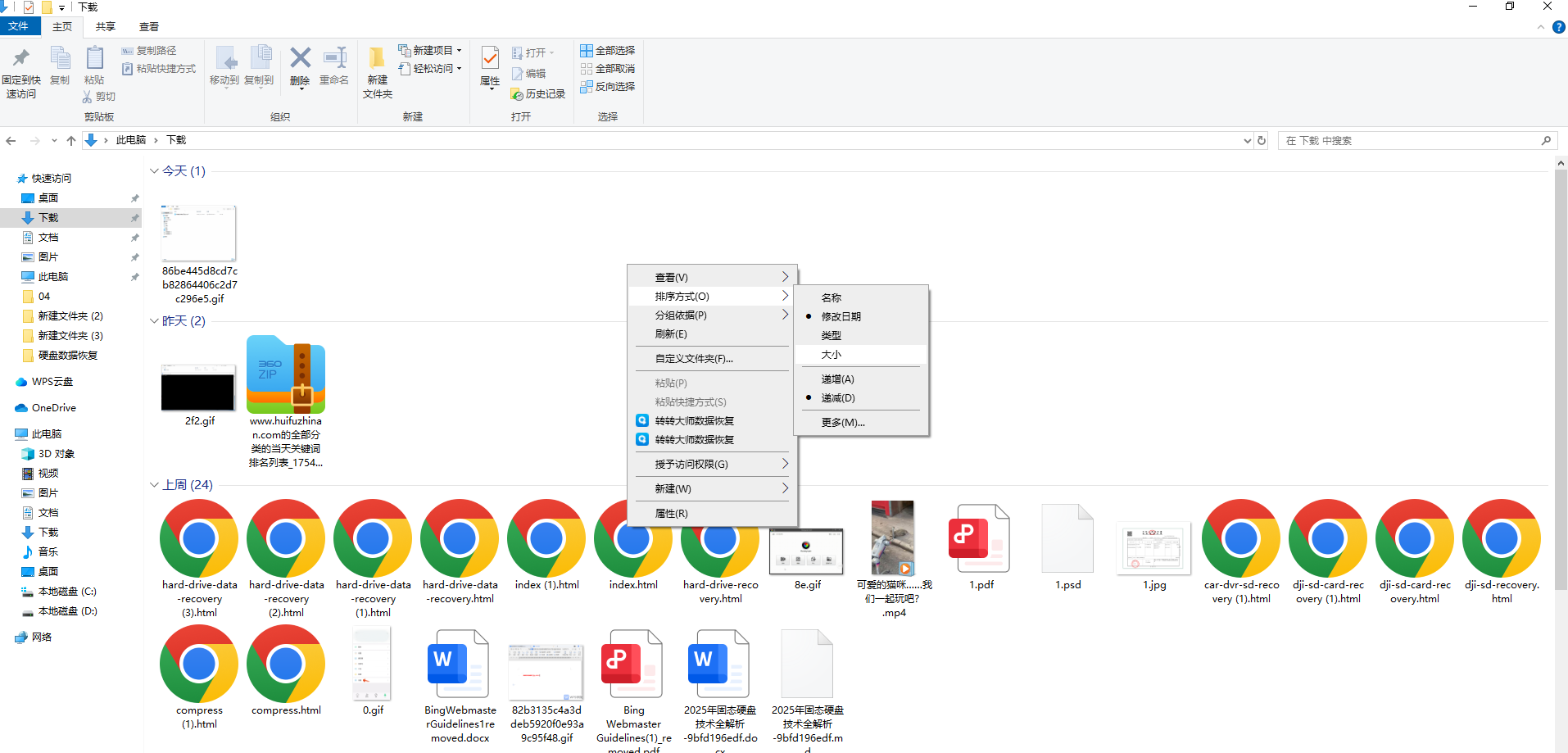Click 此电脑 in the address breadcrumb

(x=131, y=140)
